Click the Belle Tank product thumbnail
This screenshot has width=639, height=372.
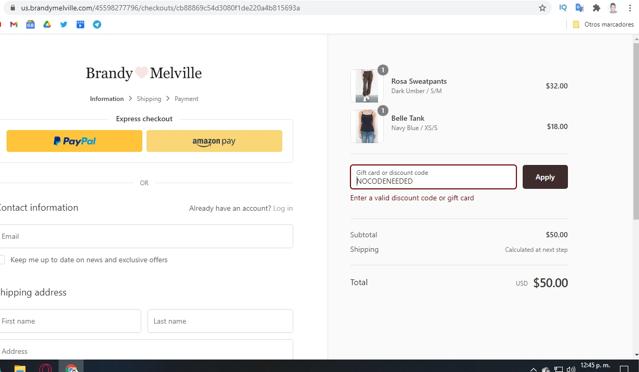[x=366, y=126]
